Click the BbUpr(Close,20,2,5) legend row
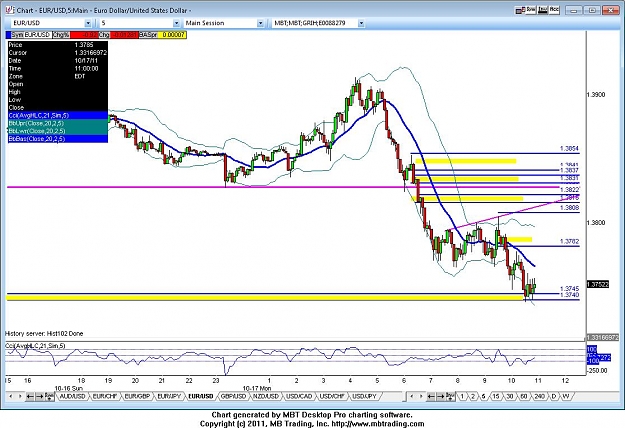The image size is (625, 428). click(x=58, y=123)
